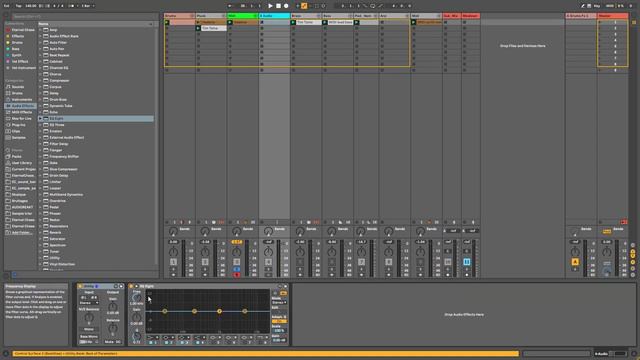640x360 pixels.
Task: Toggle EQ Eight band 1 activator
Action: 151,342
